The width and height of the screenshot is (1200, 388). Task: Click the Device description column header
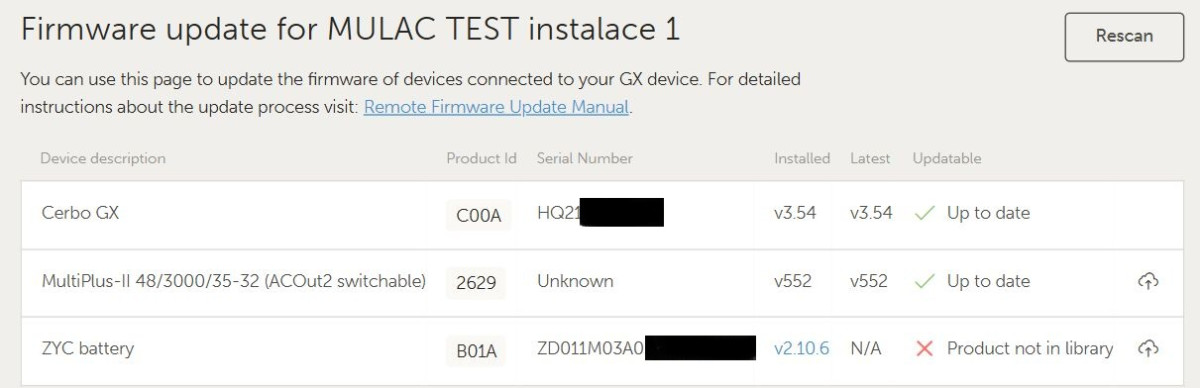[x=103, y=158]
